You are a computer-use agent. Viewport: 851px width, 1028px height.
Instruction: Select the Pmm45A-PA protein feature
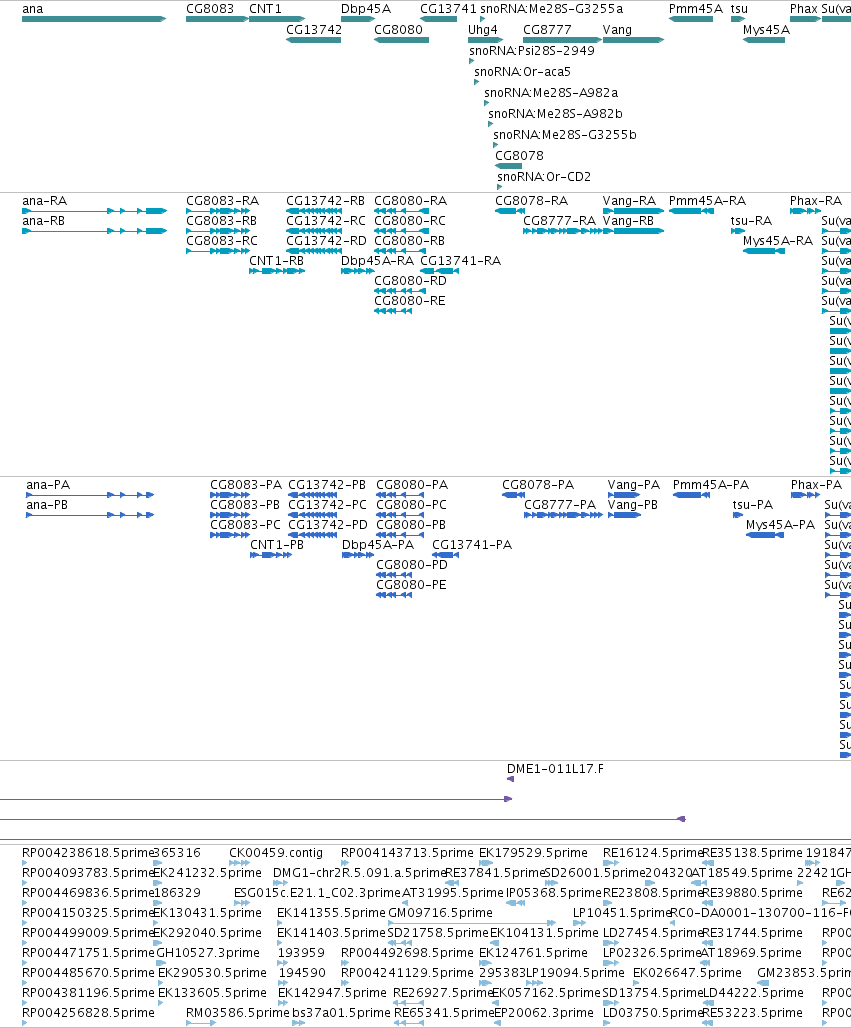click(x=691, y=495)
